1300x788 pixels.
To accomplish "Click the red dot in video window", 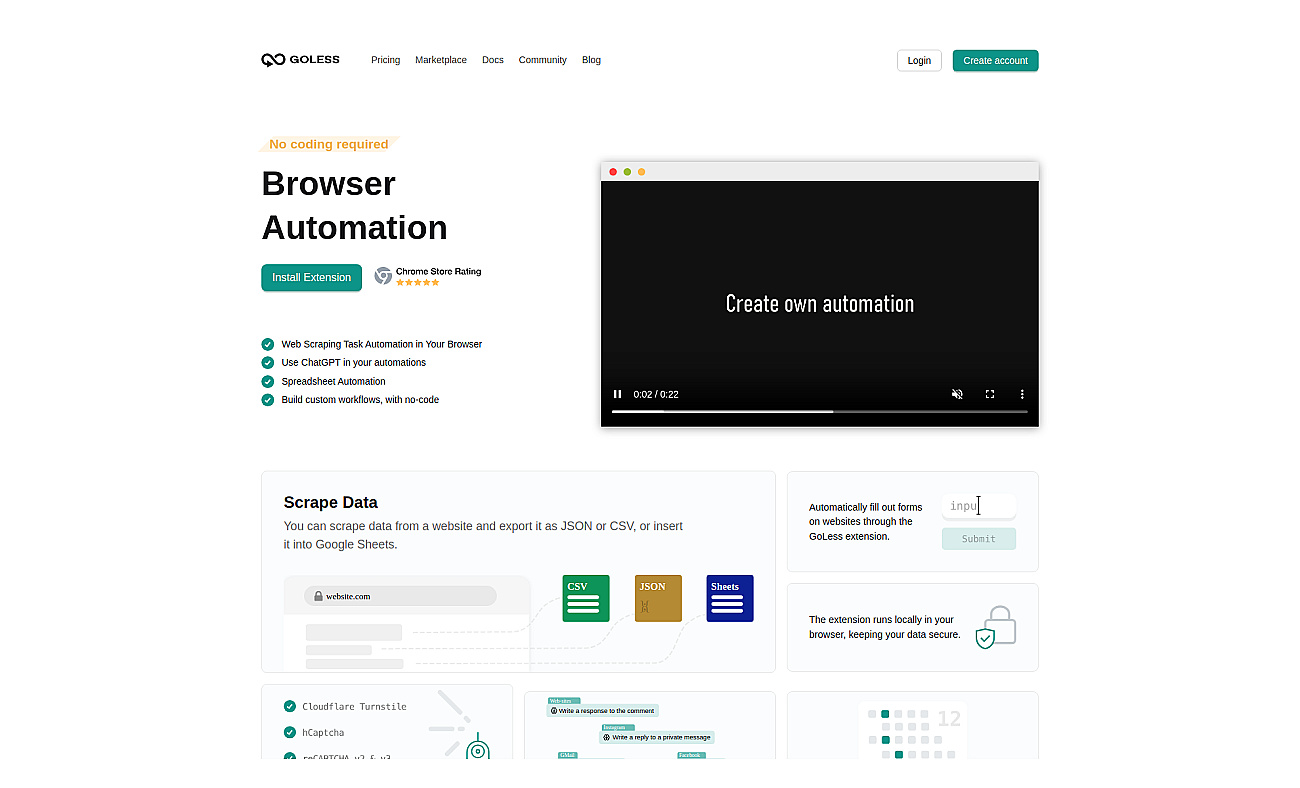I will 613,172.
